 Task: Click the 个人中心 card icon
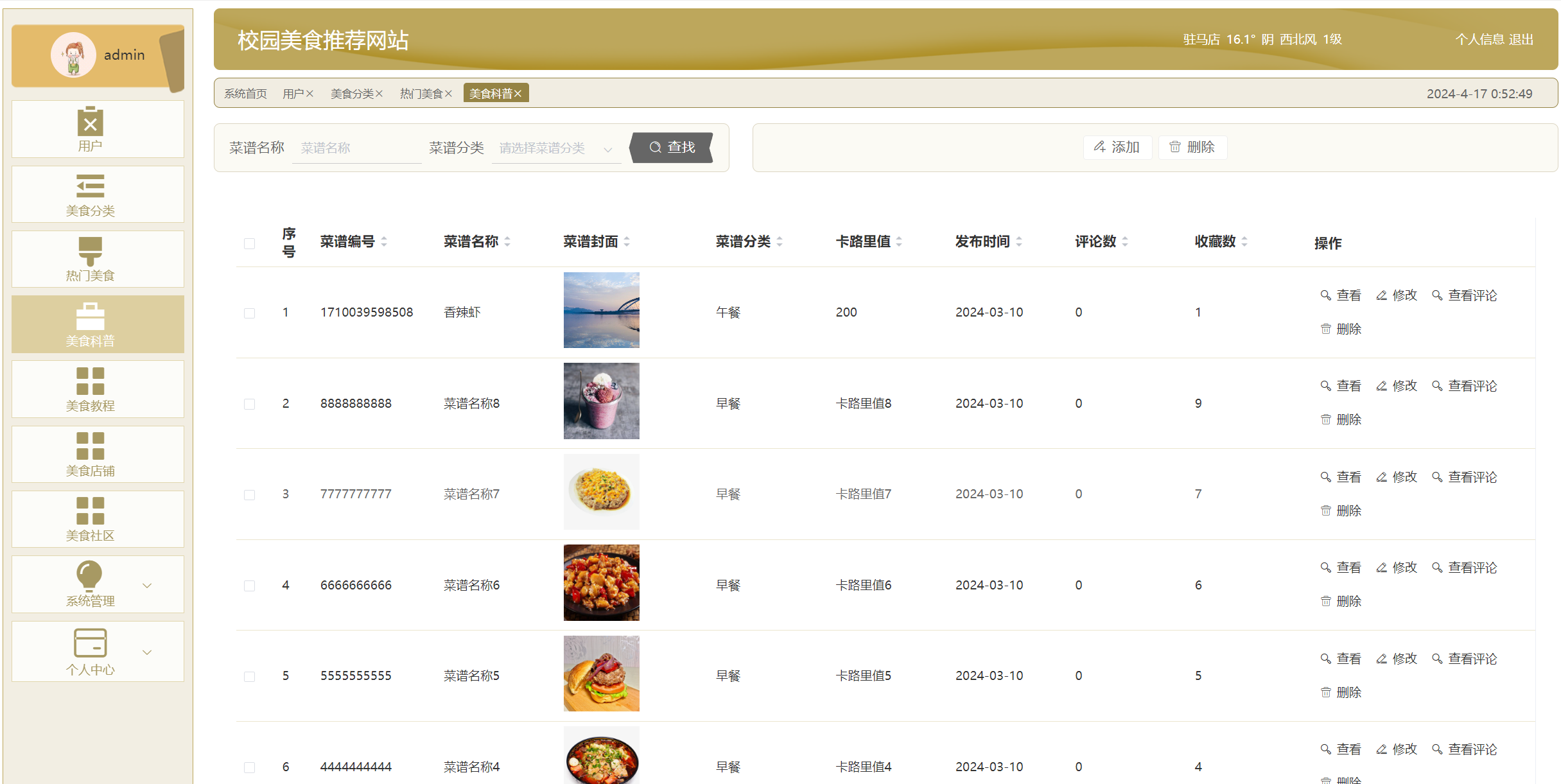[90, 642]
